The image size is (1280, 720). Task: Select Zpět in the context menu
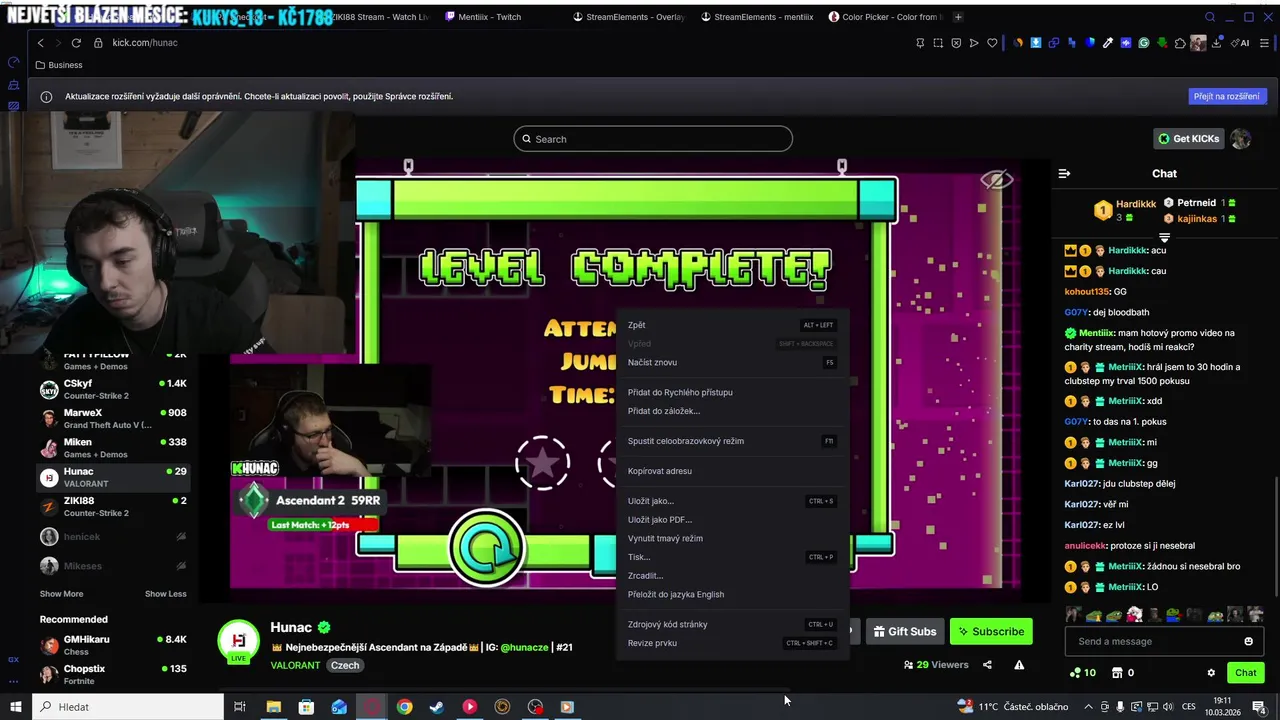pyautogui.click(x=731, y=325)
